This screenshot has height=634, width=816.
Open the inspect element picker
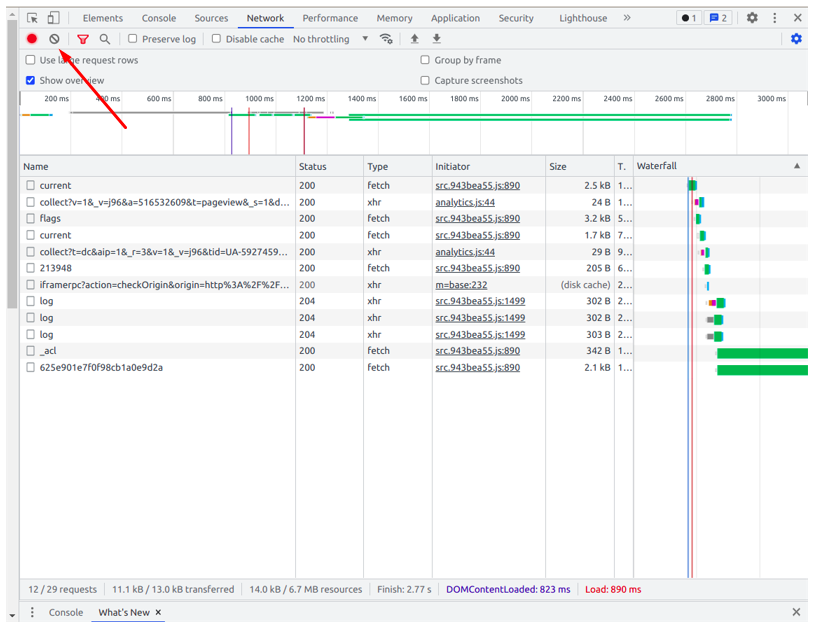click(32, 18)
